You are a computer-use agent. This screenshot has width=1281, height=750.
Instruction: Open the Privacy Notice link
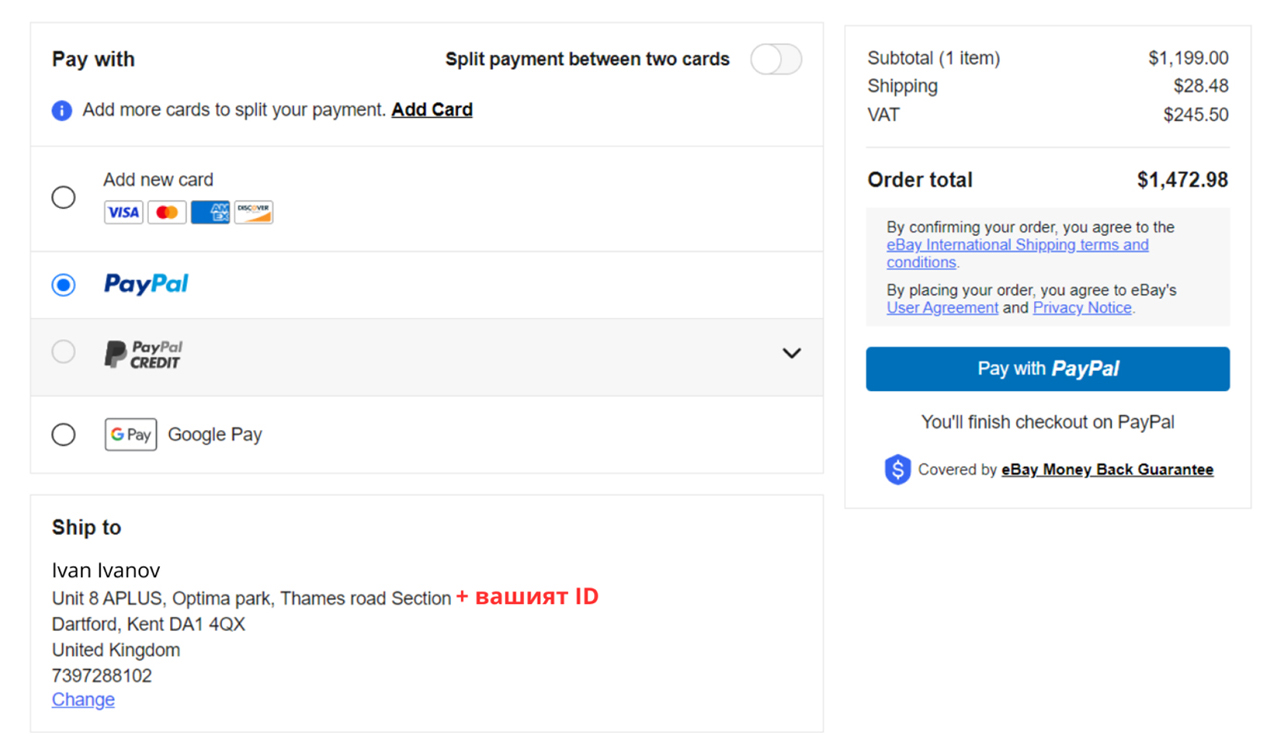tap(1082, 308)
